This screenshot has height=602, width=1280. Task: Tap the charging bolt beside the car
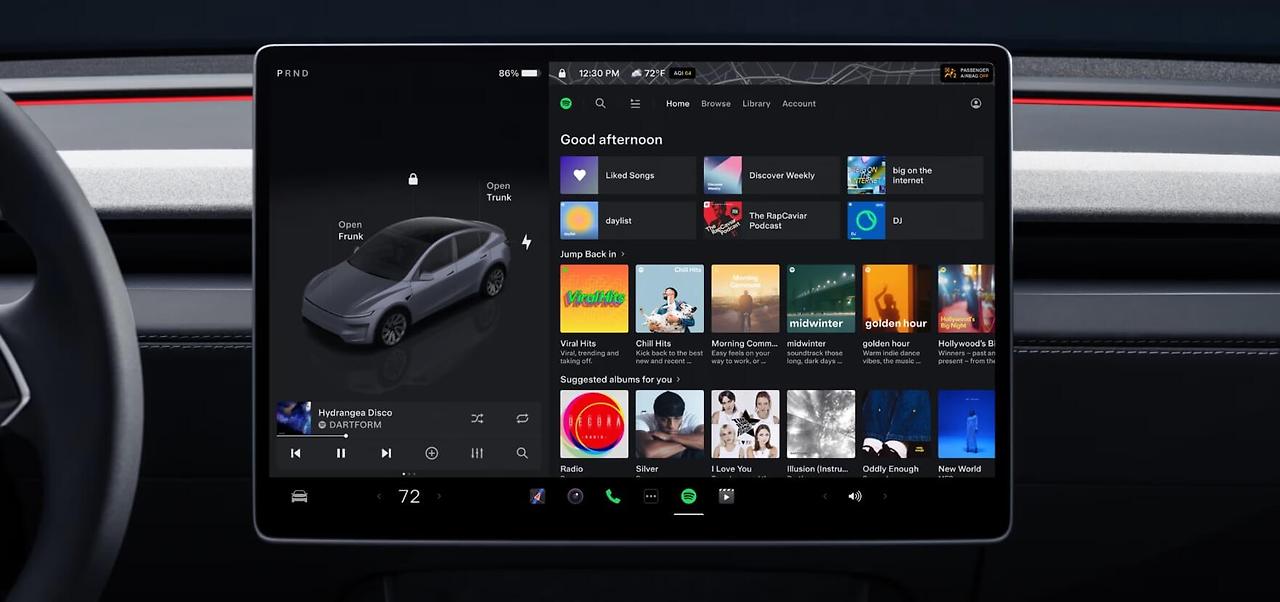[526, 242]
